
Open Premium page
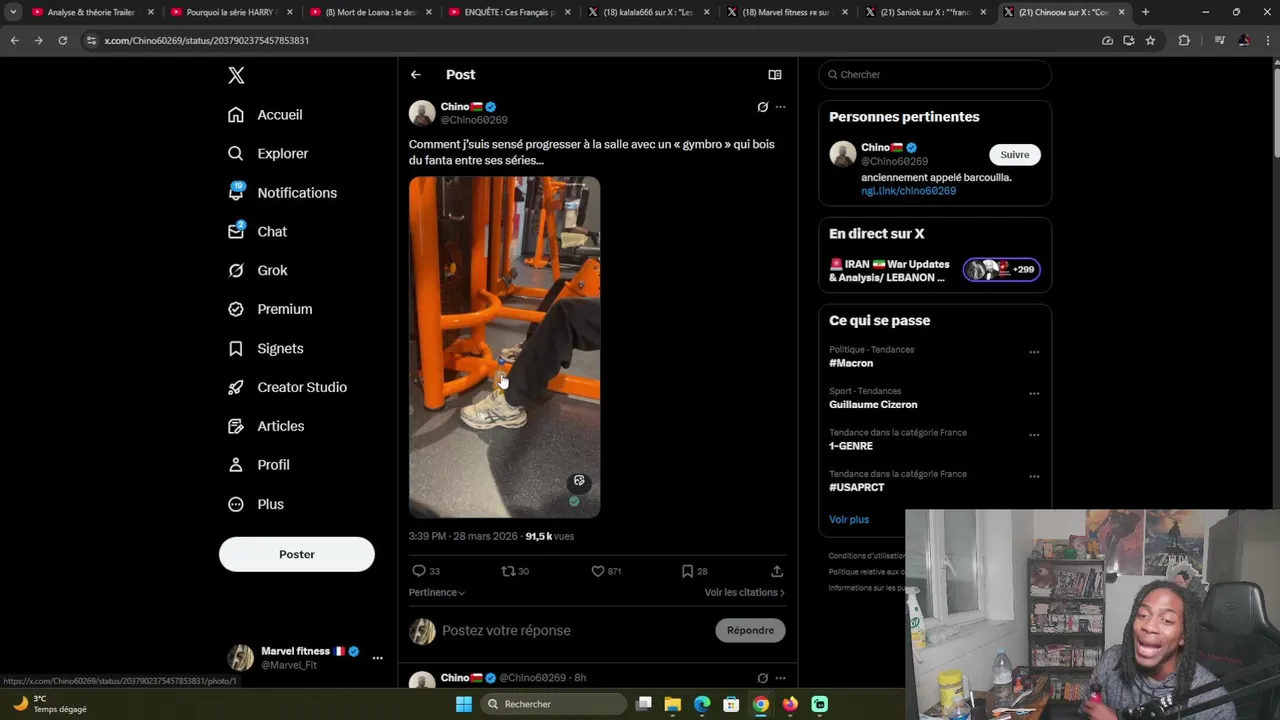270,309
